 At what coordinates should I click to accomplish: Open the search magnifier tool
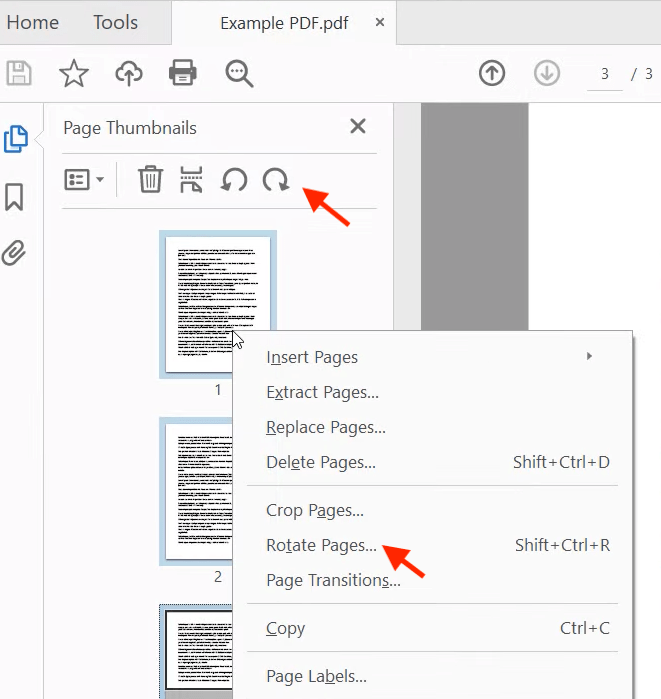pos(239,73)
